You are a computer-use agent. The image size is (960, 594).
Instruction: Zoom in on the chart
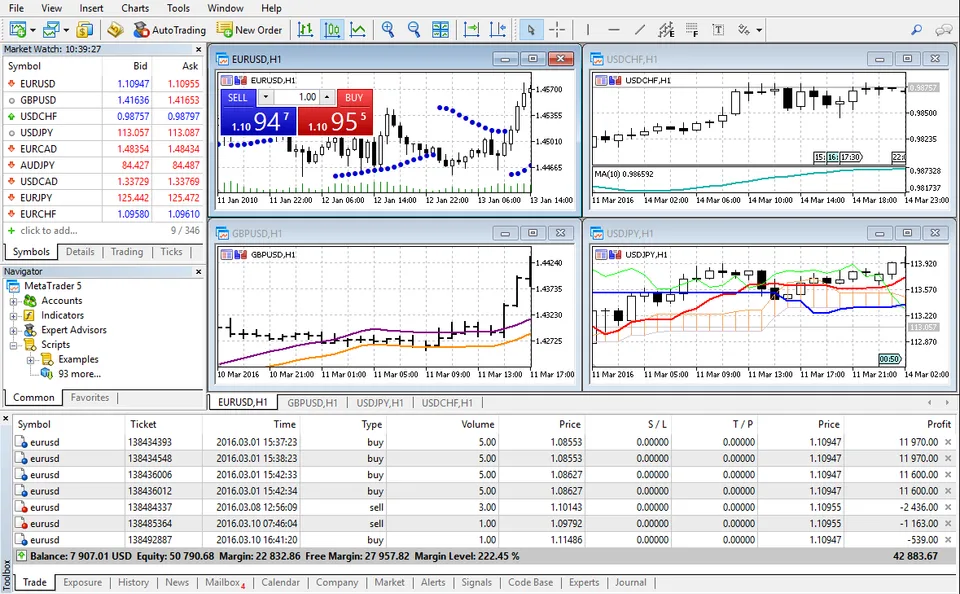tap(388, 29)
